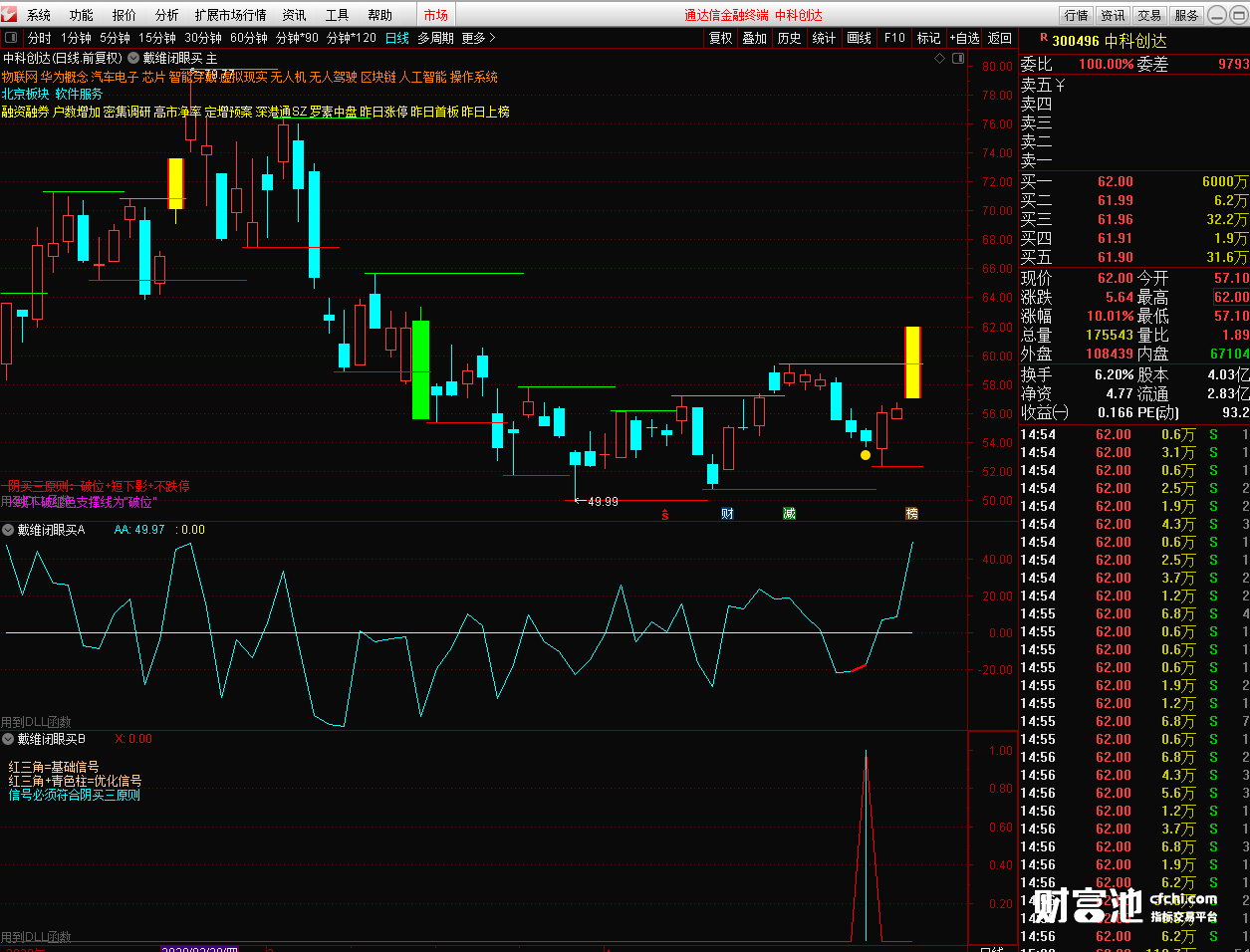This screenshot has width=1250, height=952.
Task: Open the 工具 menu
Action: (337, 16)
